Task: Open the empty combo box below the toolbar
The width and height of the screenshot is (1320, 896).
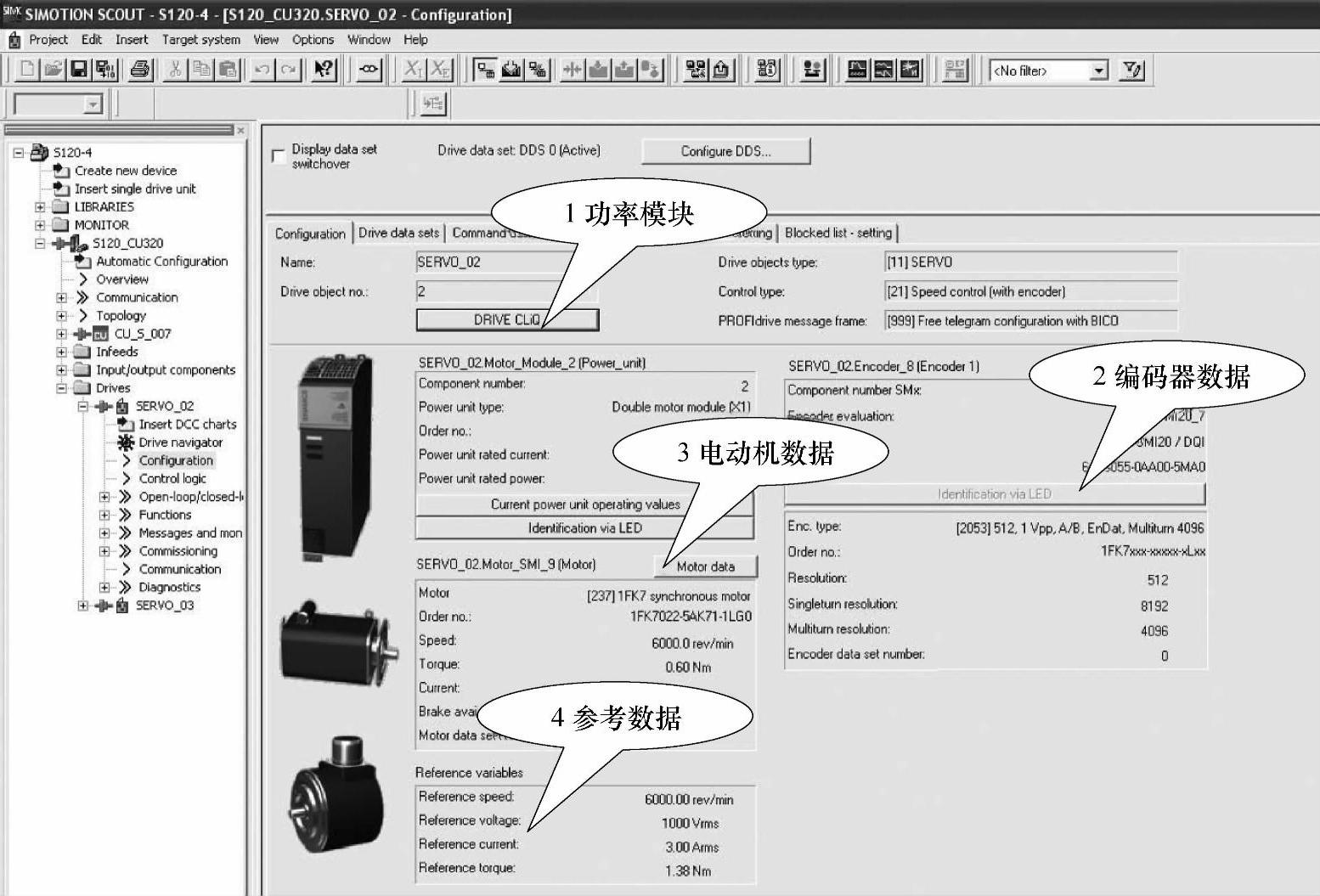Action: (x=93, y=104)
